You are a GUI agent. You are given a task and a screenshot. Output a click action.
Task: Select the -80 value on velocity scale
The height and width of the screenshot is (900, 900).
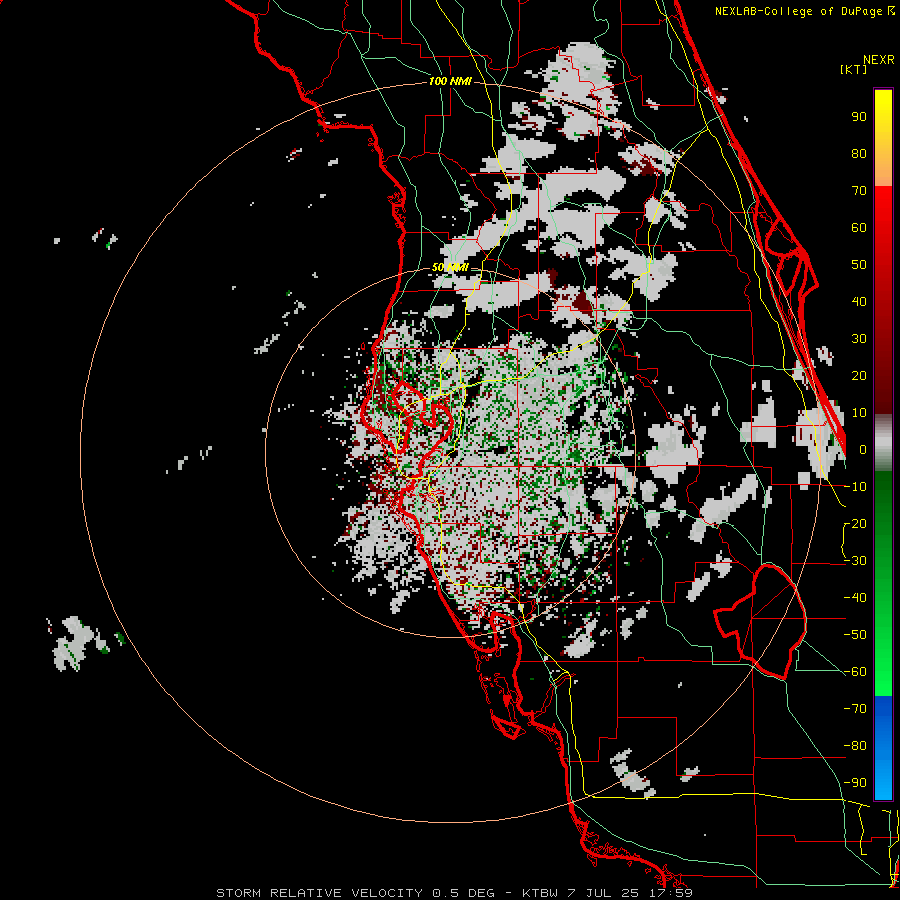855,746
